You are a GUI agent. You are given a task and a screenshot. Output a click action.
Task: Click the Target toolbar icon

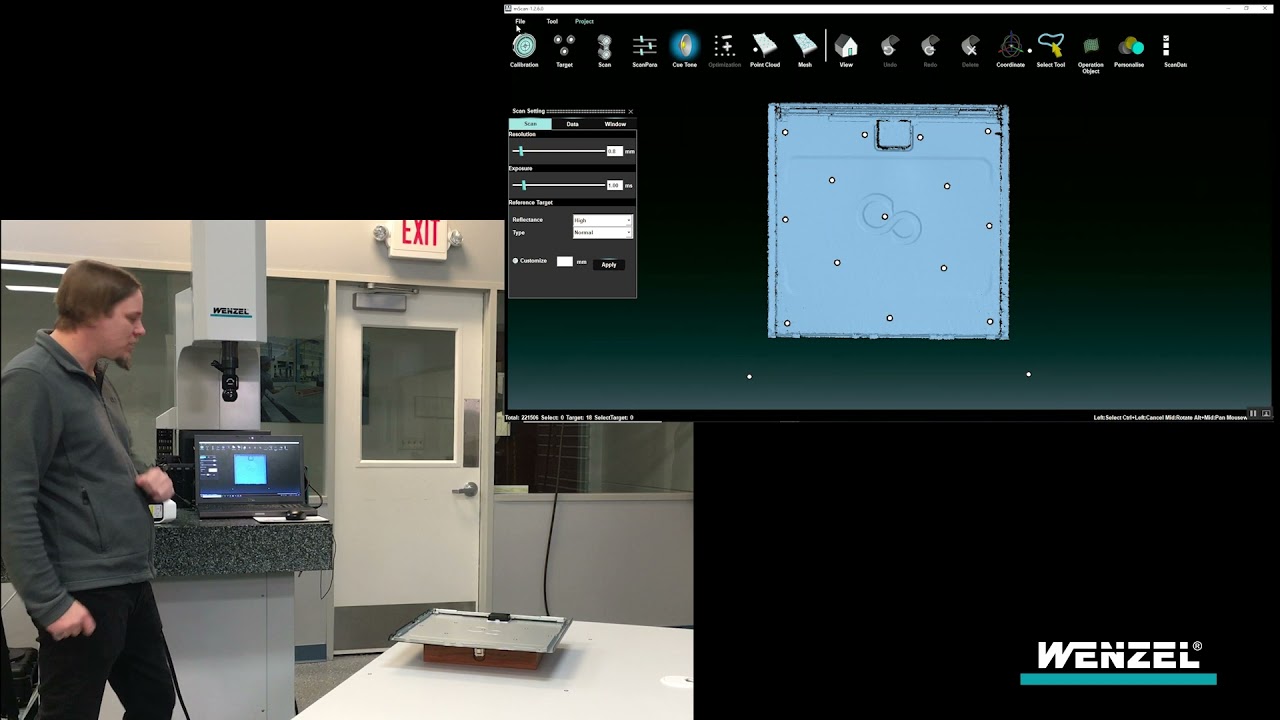click(564, 46)
